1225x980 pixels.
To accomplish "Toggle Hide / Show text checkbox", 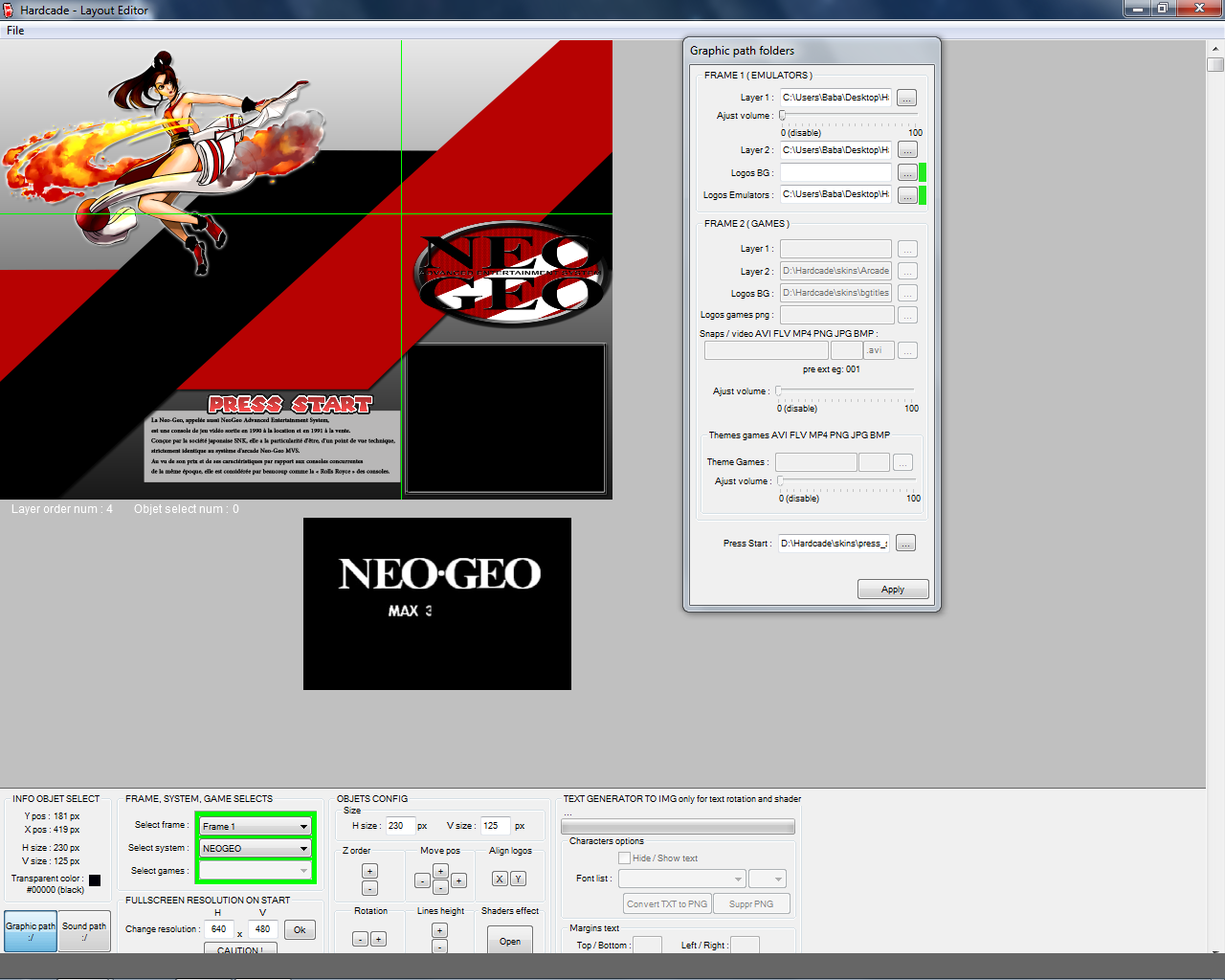I will coord(624,858).
